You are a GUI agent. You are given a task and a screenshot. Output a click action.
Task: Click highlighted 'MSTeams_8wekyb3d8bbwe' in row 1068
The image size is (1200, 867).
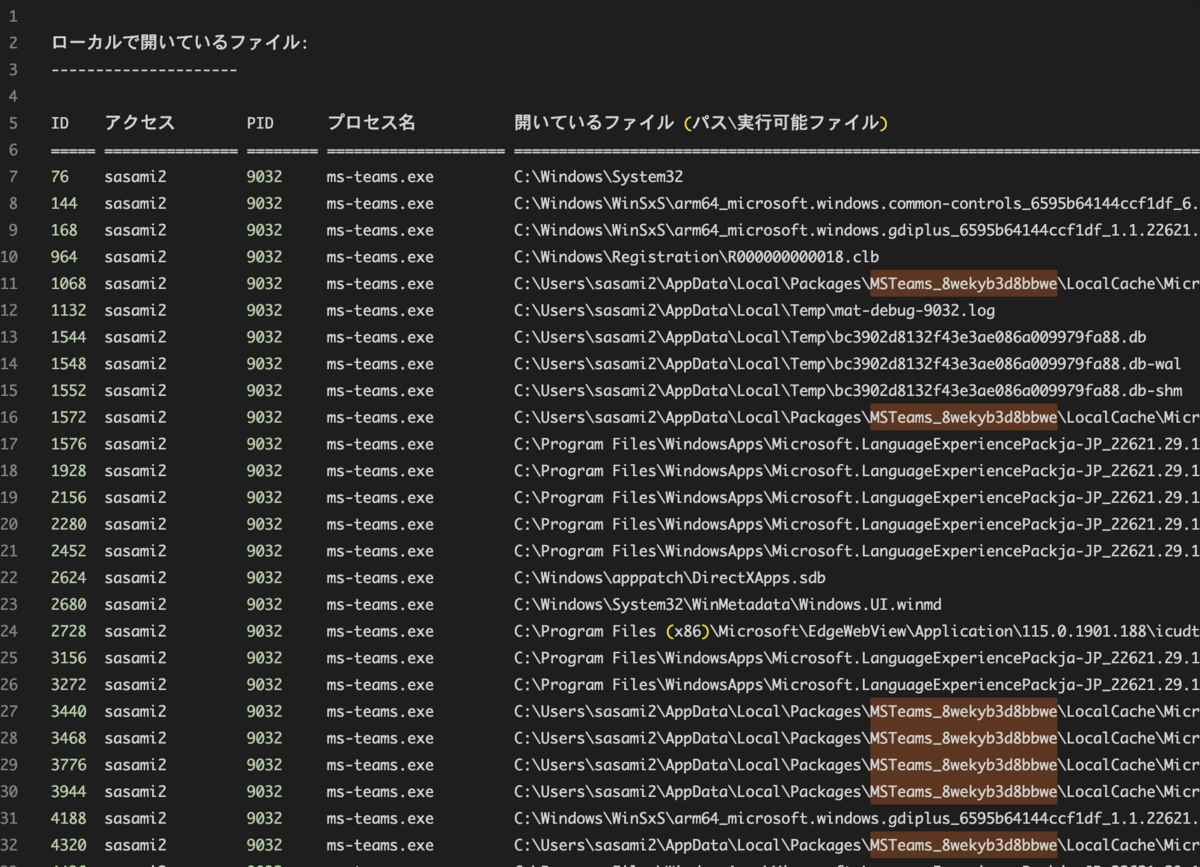[x=963, y=284]
